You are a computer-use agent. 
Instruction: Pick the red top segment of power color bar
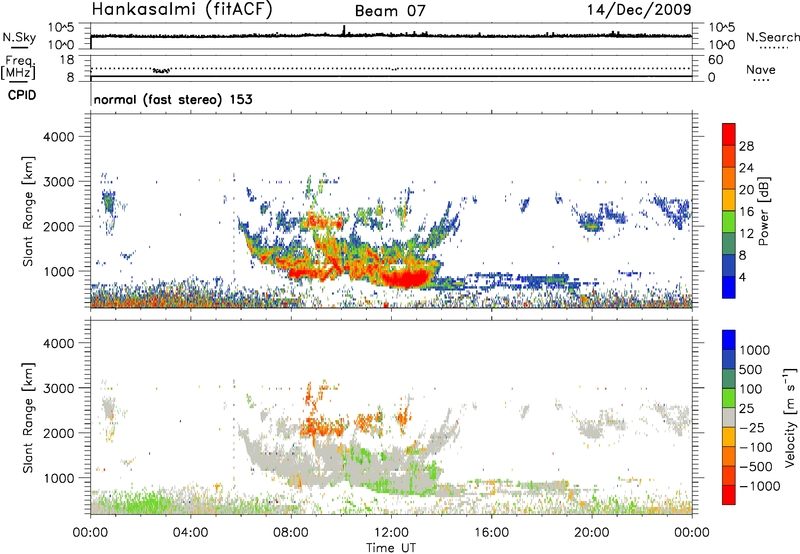point(729,134)
